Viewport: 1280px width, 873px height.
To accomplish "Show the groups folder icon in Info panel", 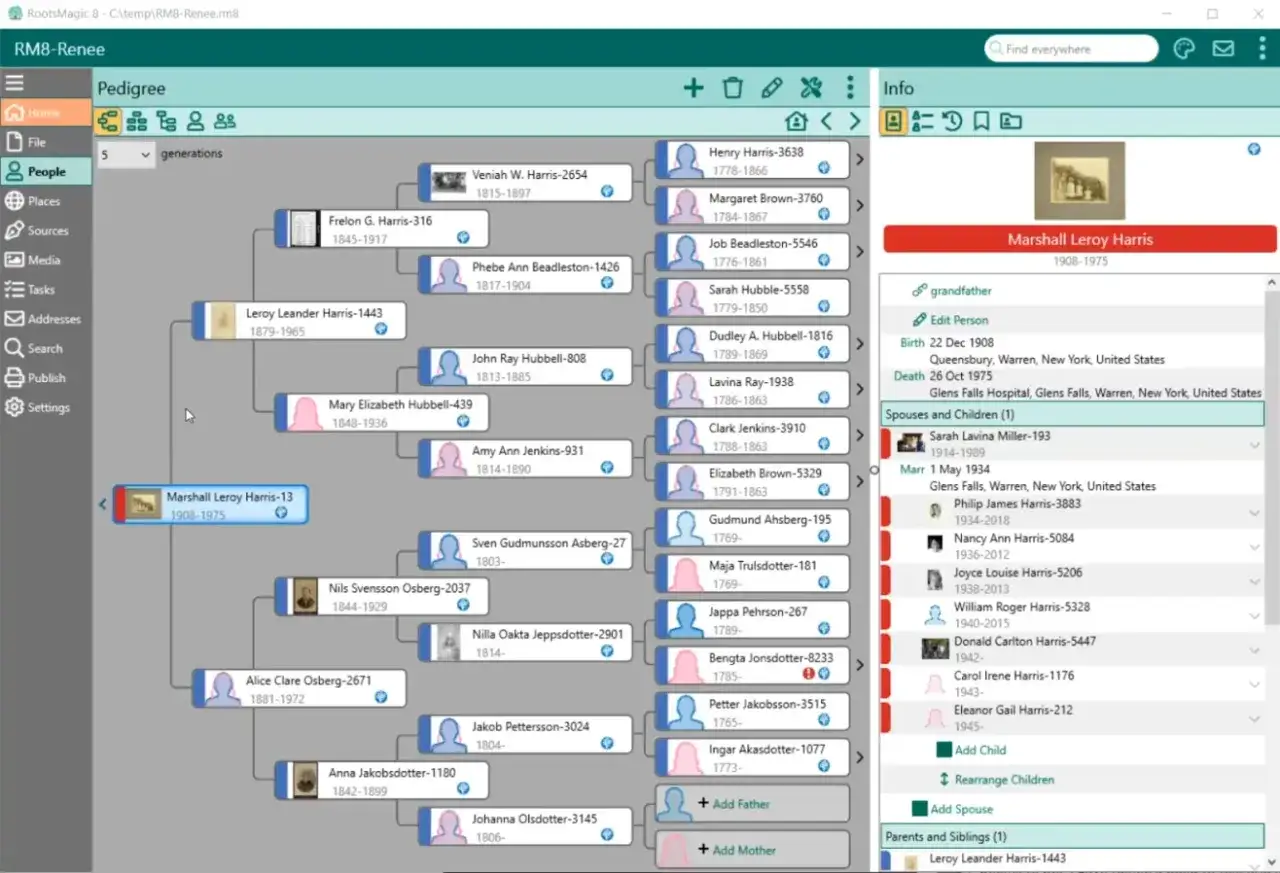I will (1011, 121).
